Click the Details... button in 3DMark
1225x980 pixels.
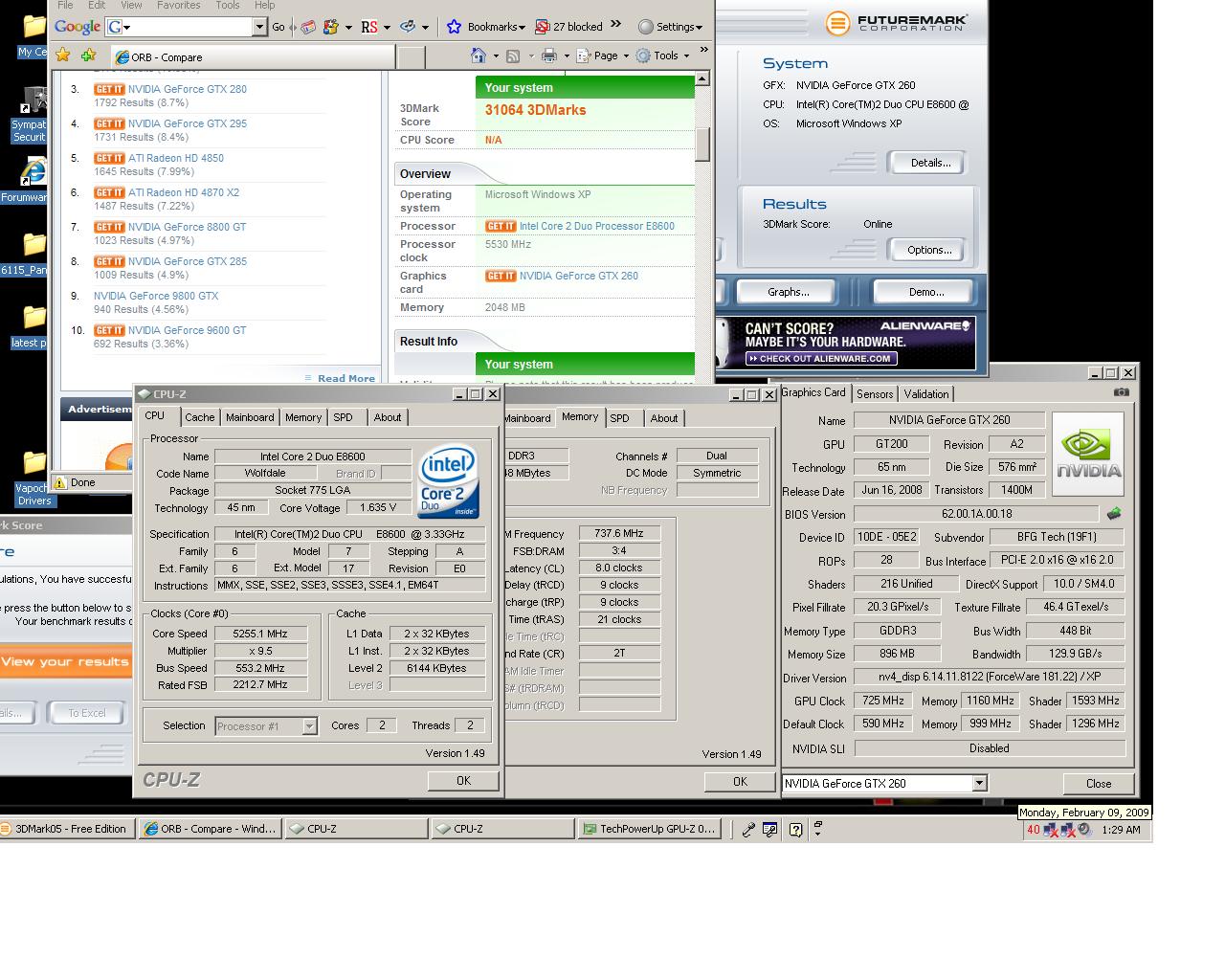pyautogui.click(x=926, y=163)
